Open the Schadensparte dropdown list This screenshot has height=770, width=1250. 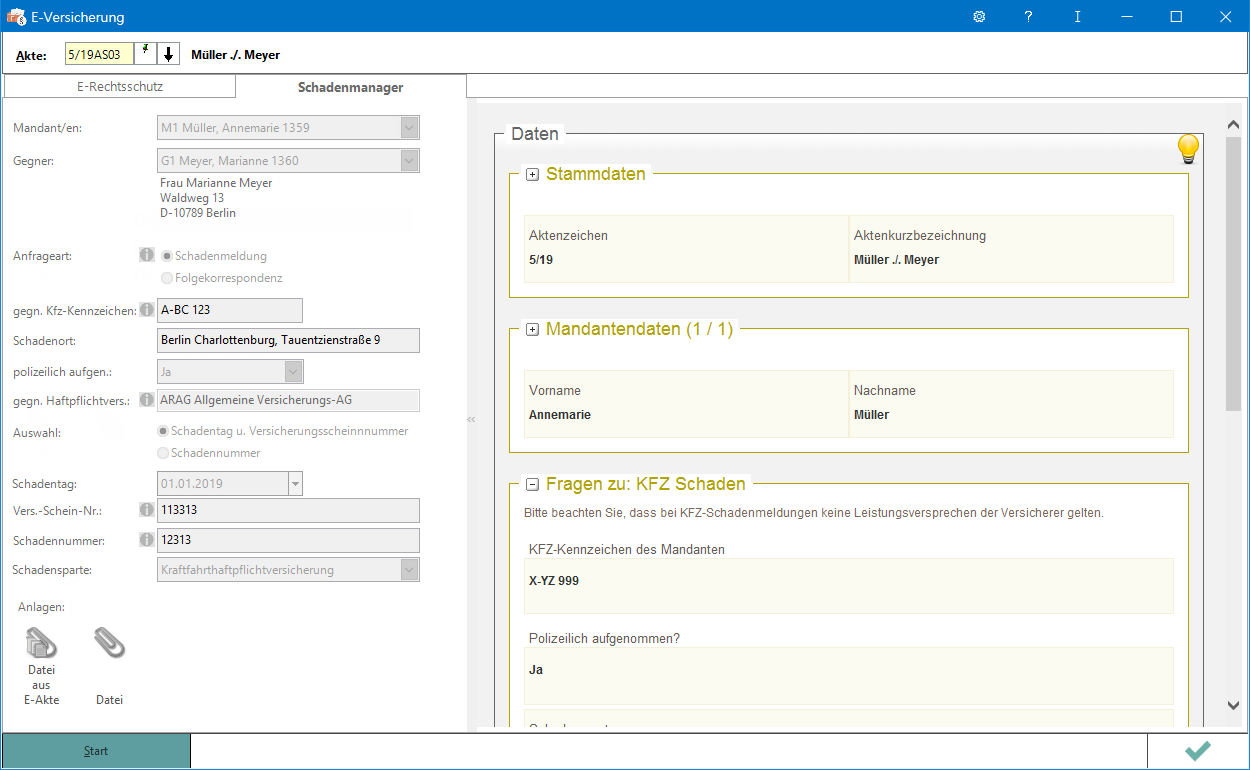click(408, 570)
